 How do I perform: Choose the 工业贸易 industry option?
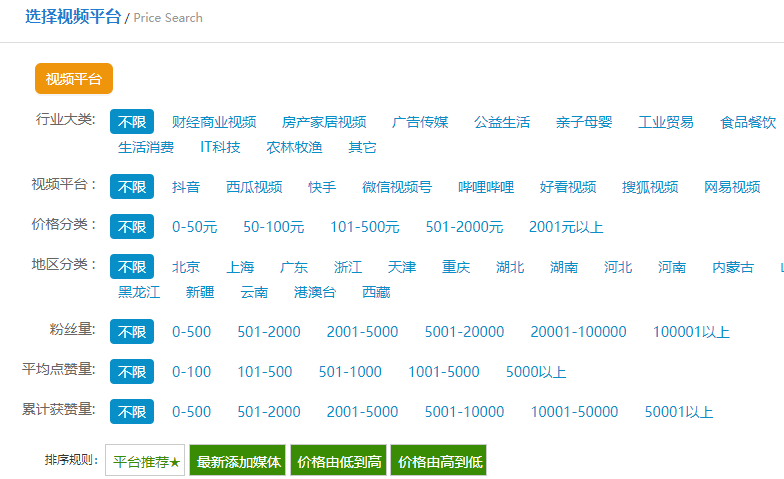coord(666,122)
